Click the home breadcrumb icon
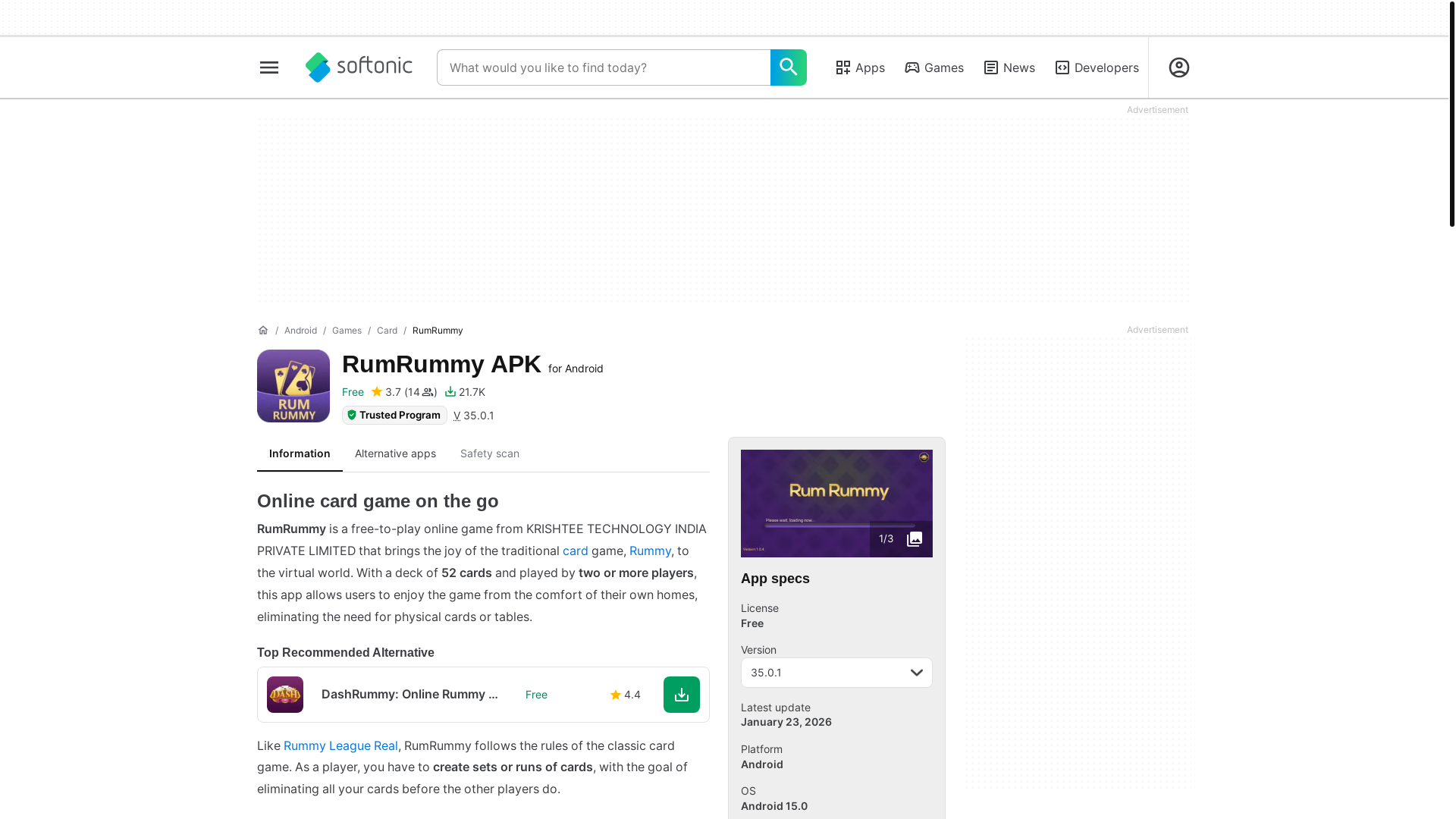Image resolution: width=1456 pixels, height=819 pixels. (x=263, y=330)
